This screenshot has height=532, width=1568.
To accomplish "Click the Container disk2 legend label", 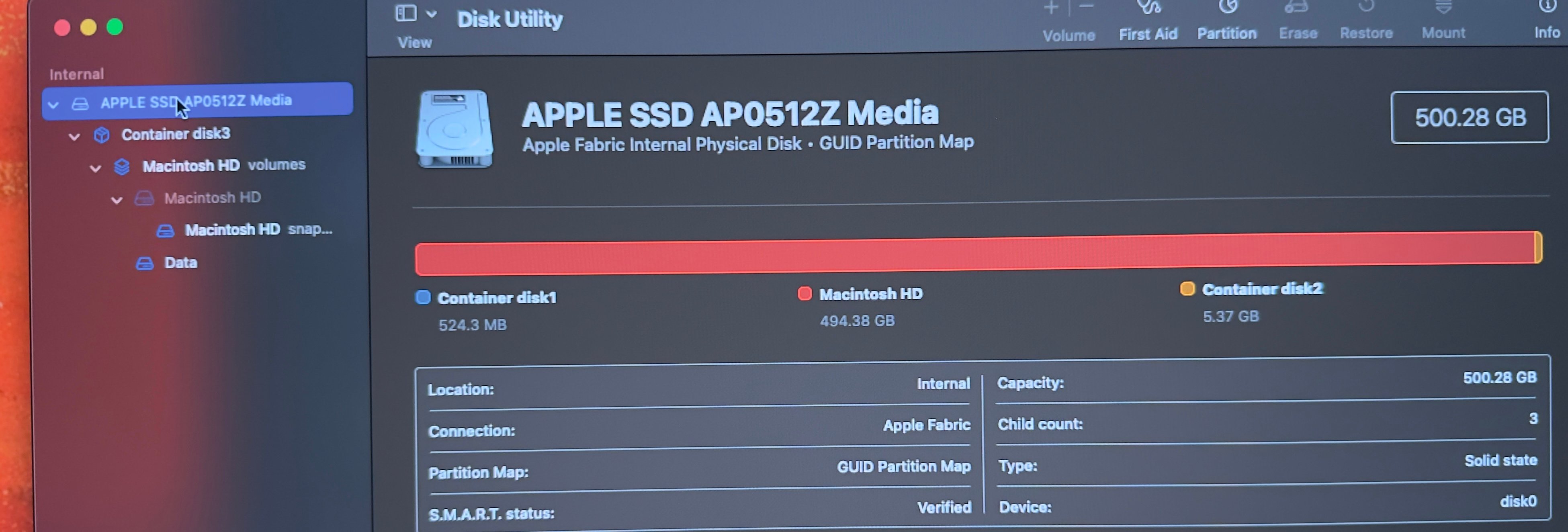I will (1263, 289).
